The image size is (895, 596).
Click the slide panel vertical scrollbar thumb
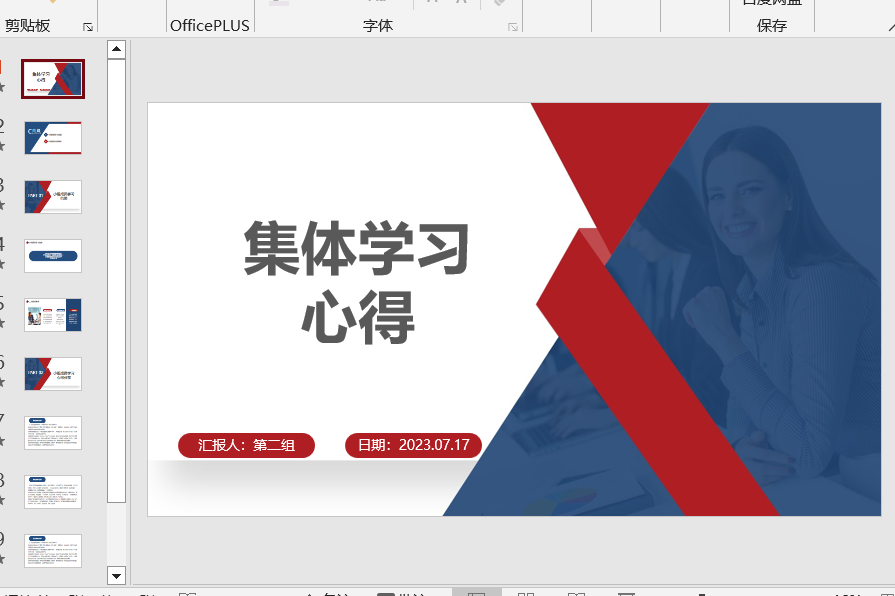click(116, 280)
